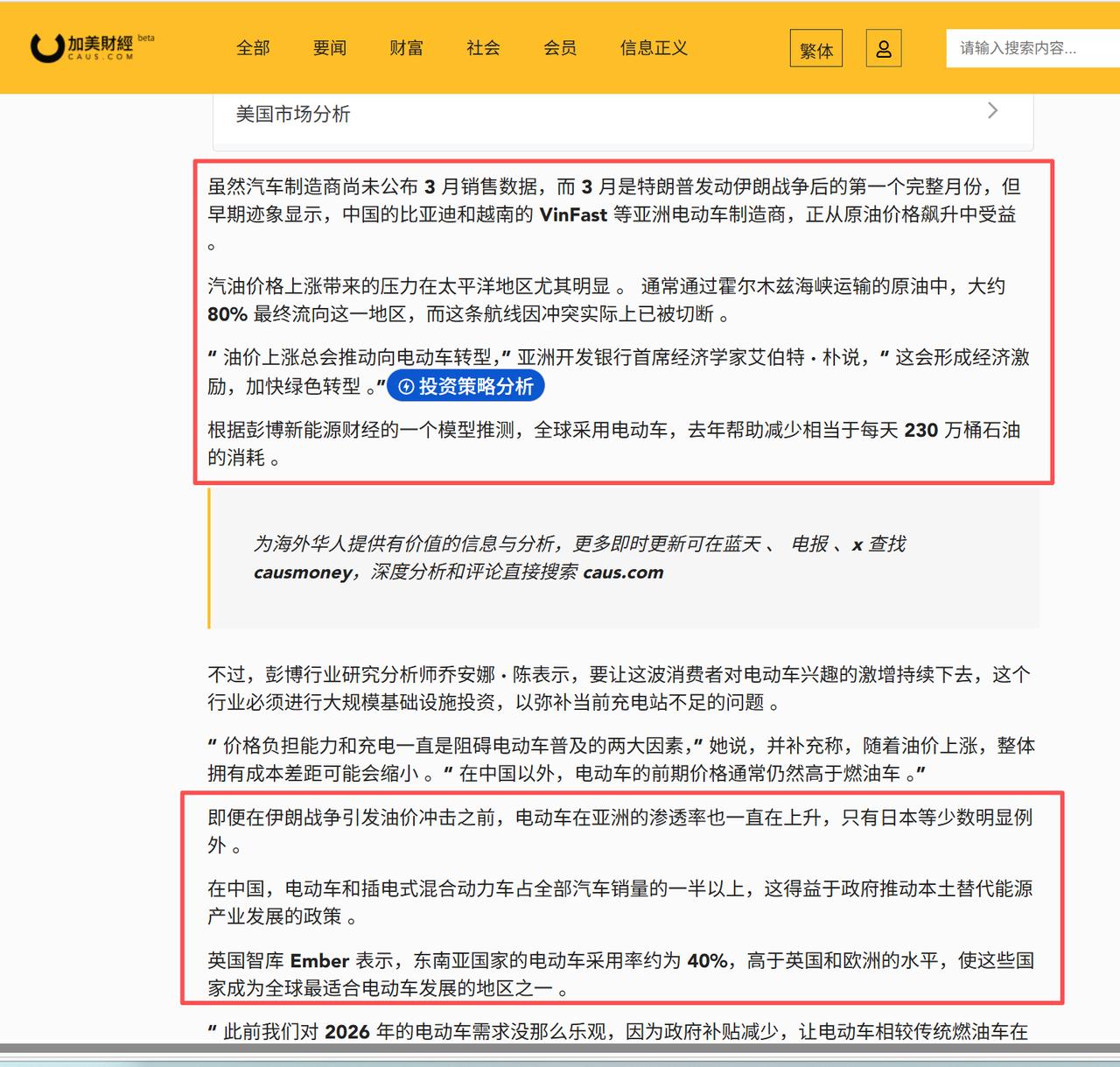Open the user account icon
1120x1067 pixels.
point(883,48)
